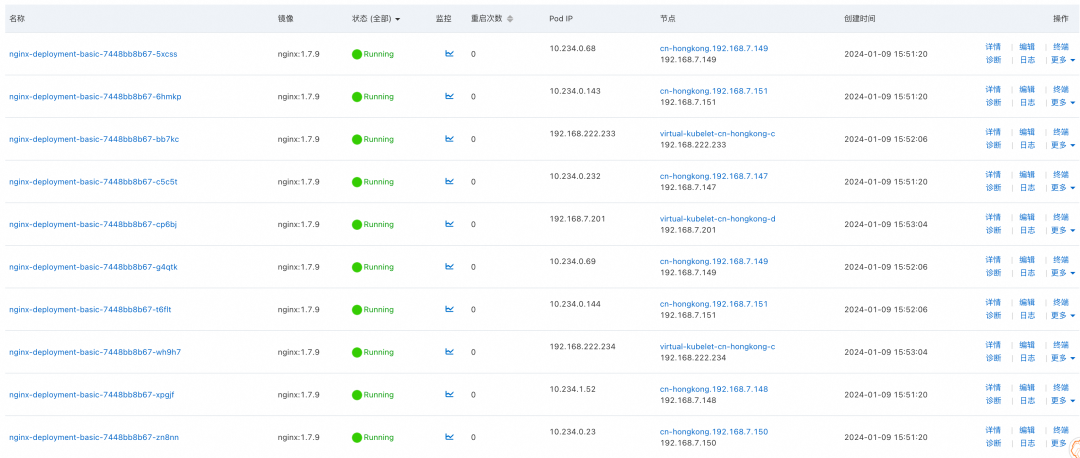
Task: Open monitoring chart for pod 5xcss
Action: coord(450,54)
